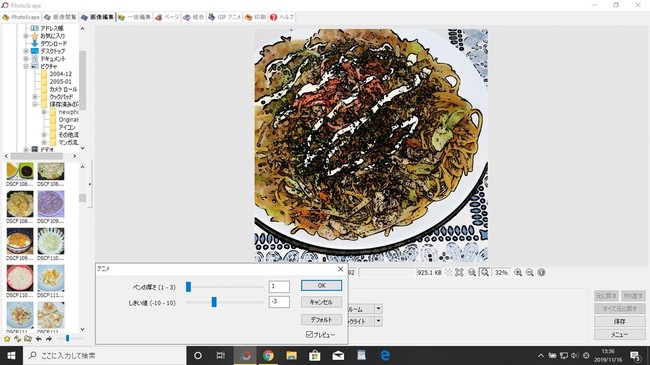This screenshot has height=365, width=650.
Task: Switch to the GIF アニメ tab
Action: (224, 17)
